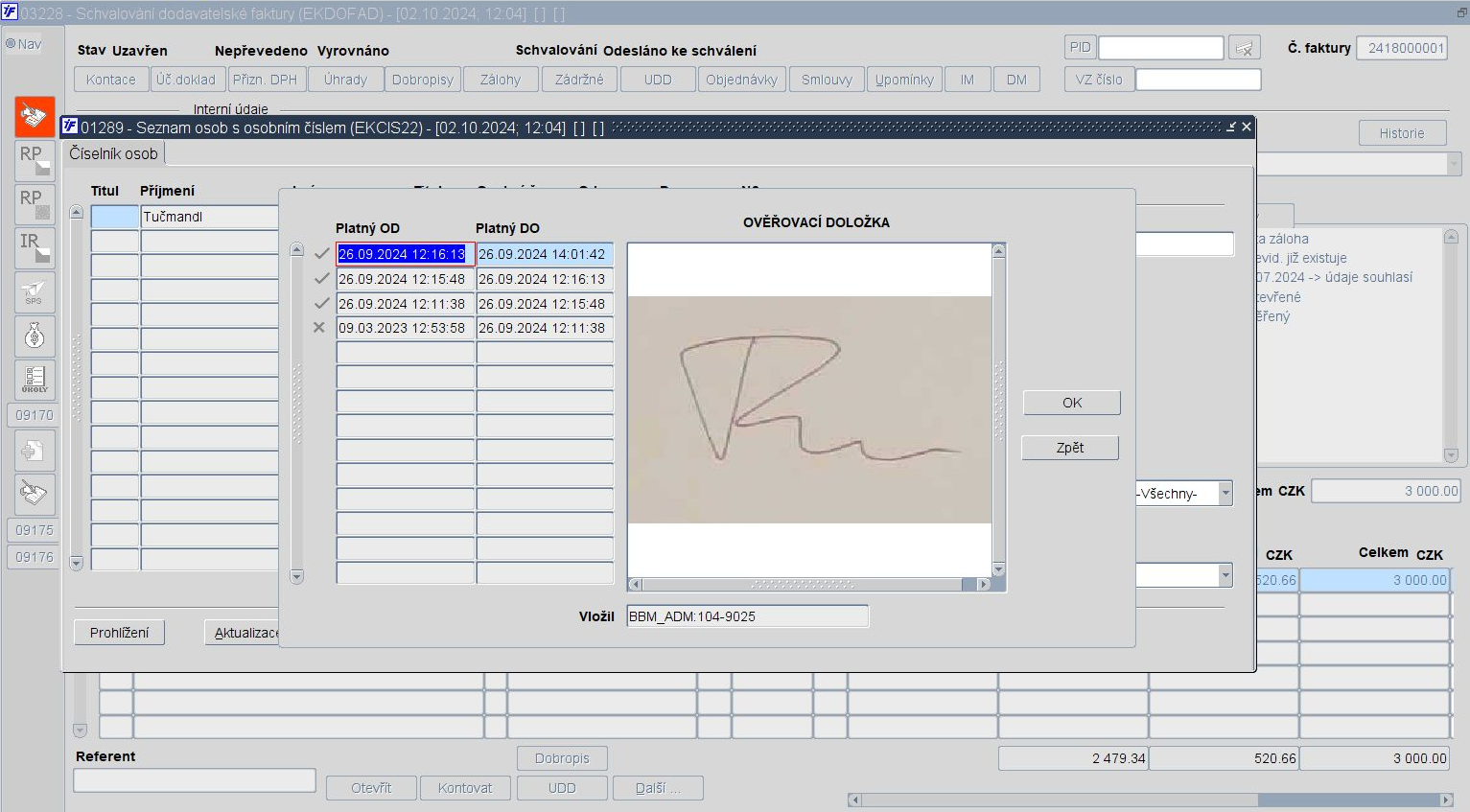Click the IR sidebar icon
This screenshot has height=812, width=1470.
pos(35,248)
